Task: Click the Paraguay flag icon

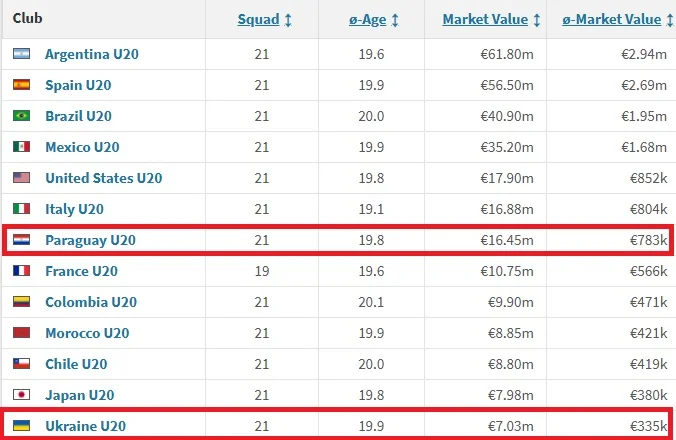Action: 22,240
